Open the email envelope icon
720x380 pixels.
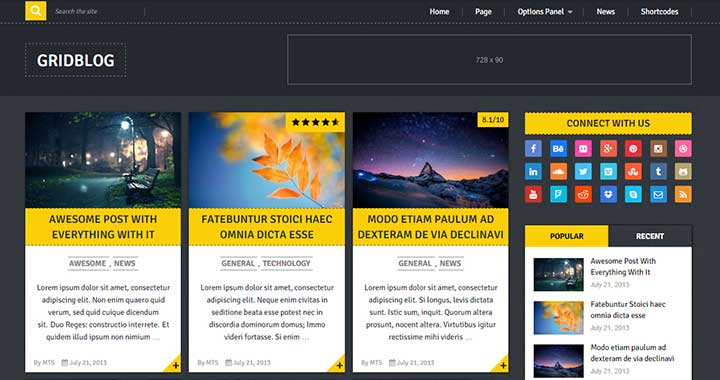[x=658, y=195]
